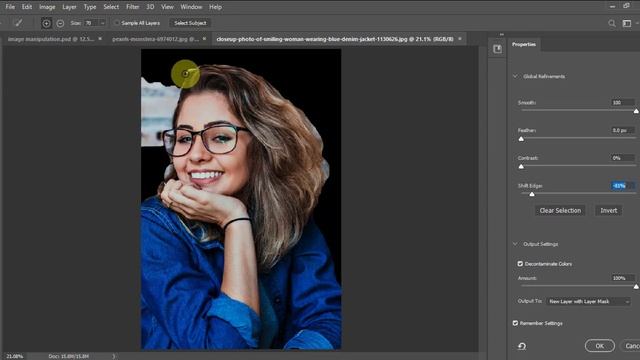
Task: Click the Select Subject button
Action: click(x=190, y=23)
